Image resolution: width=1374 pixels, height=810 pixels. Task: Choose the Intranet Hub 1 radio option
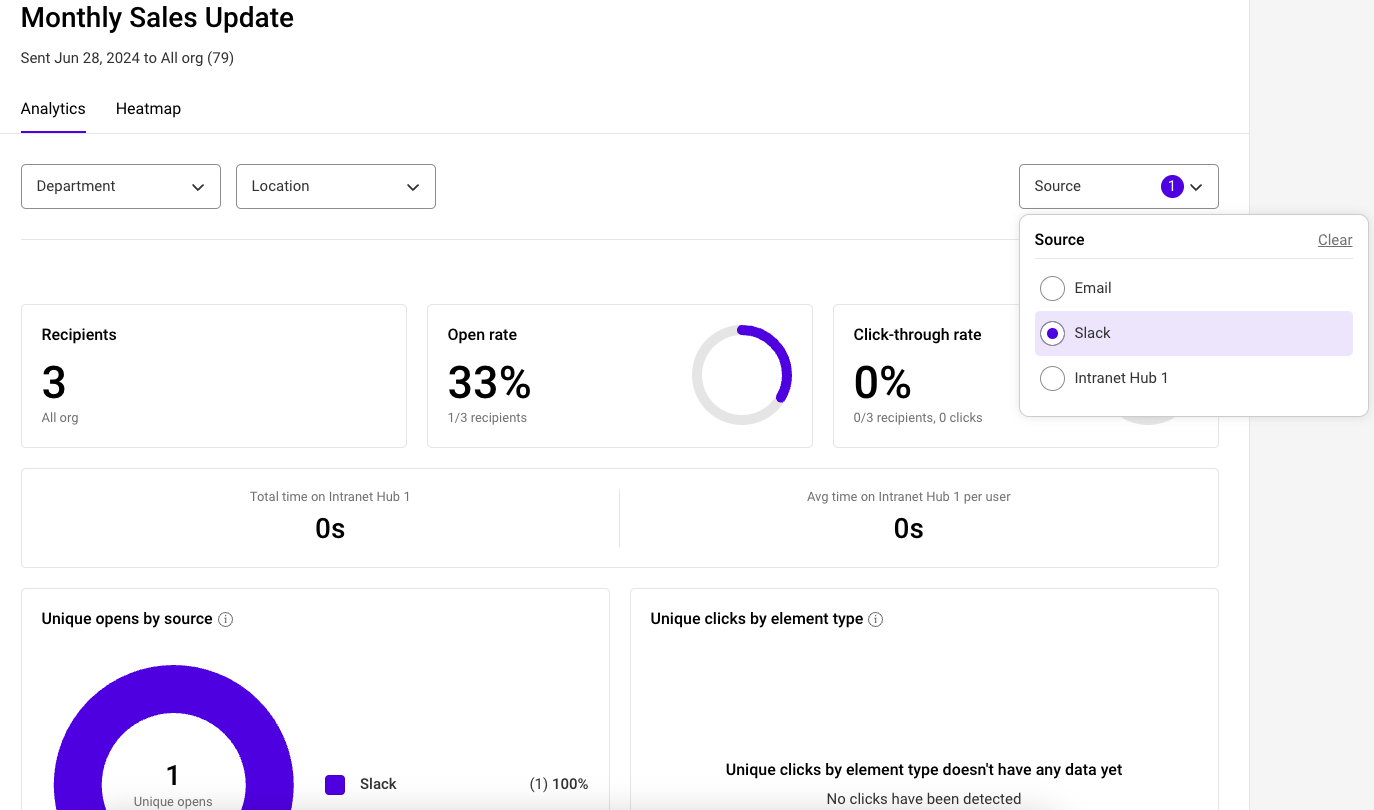(1052, 378)
